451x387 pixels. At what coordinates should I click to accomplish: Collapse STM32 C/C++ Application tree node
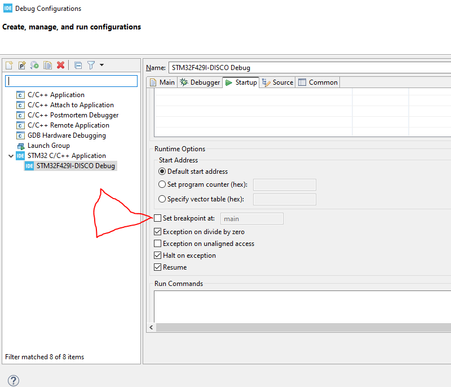coord(11,156)
